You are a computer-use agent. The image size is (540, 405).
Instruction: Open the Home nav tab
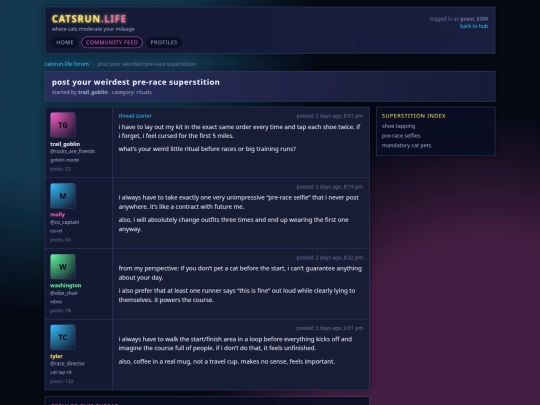[x=65, y=42]
